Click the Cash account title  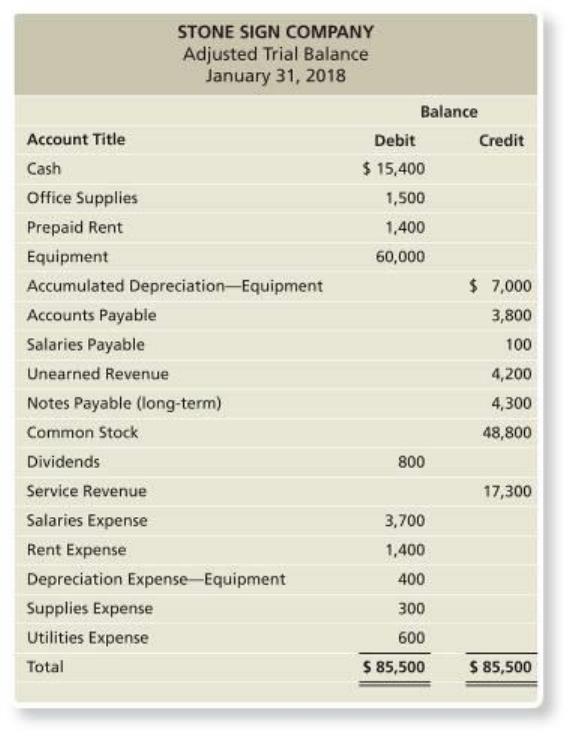pyautogui.click(x=44, y=168)
